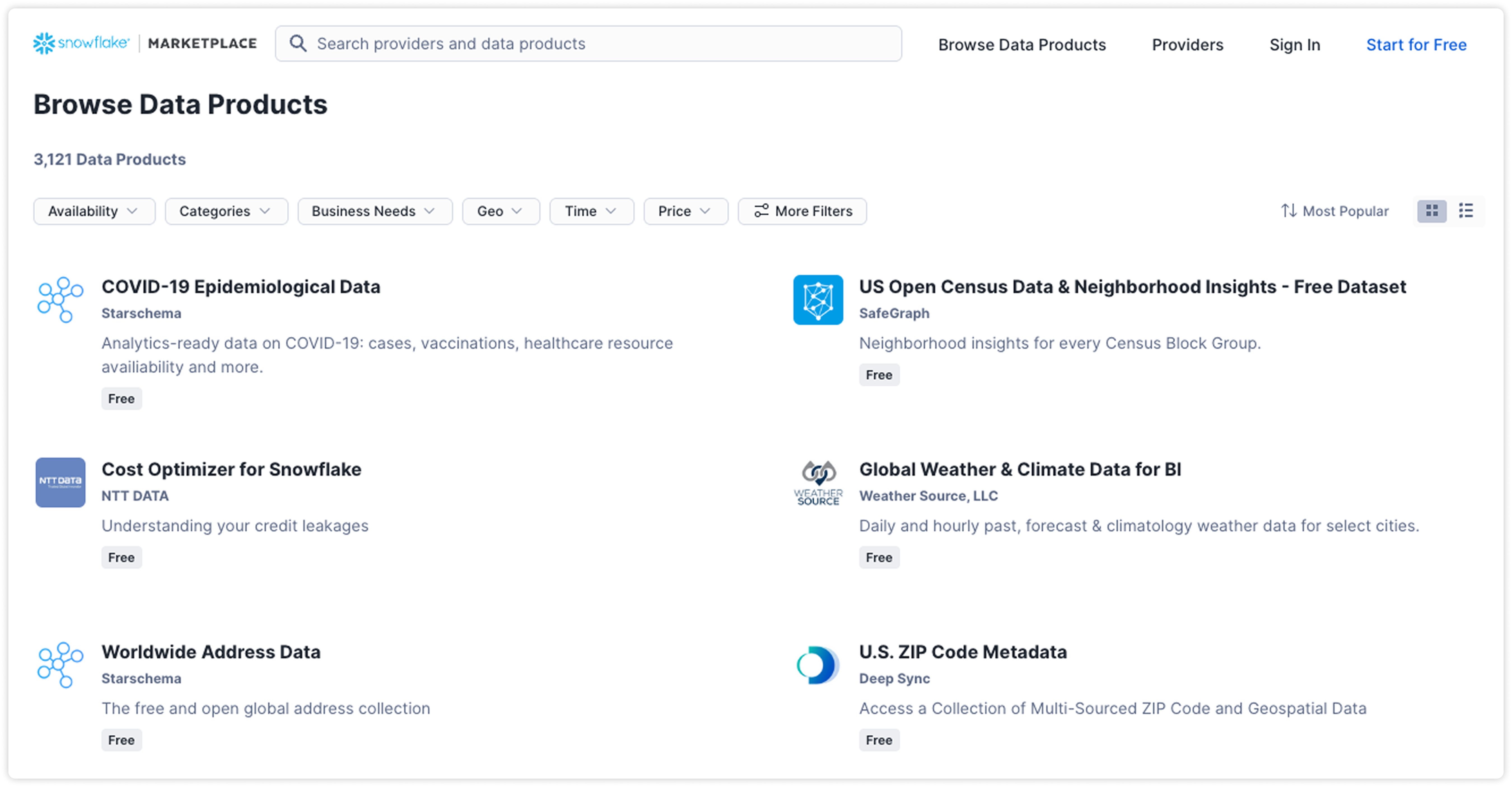Open the Providers page

pos(1187,45)
